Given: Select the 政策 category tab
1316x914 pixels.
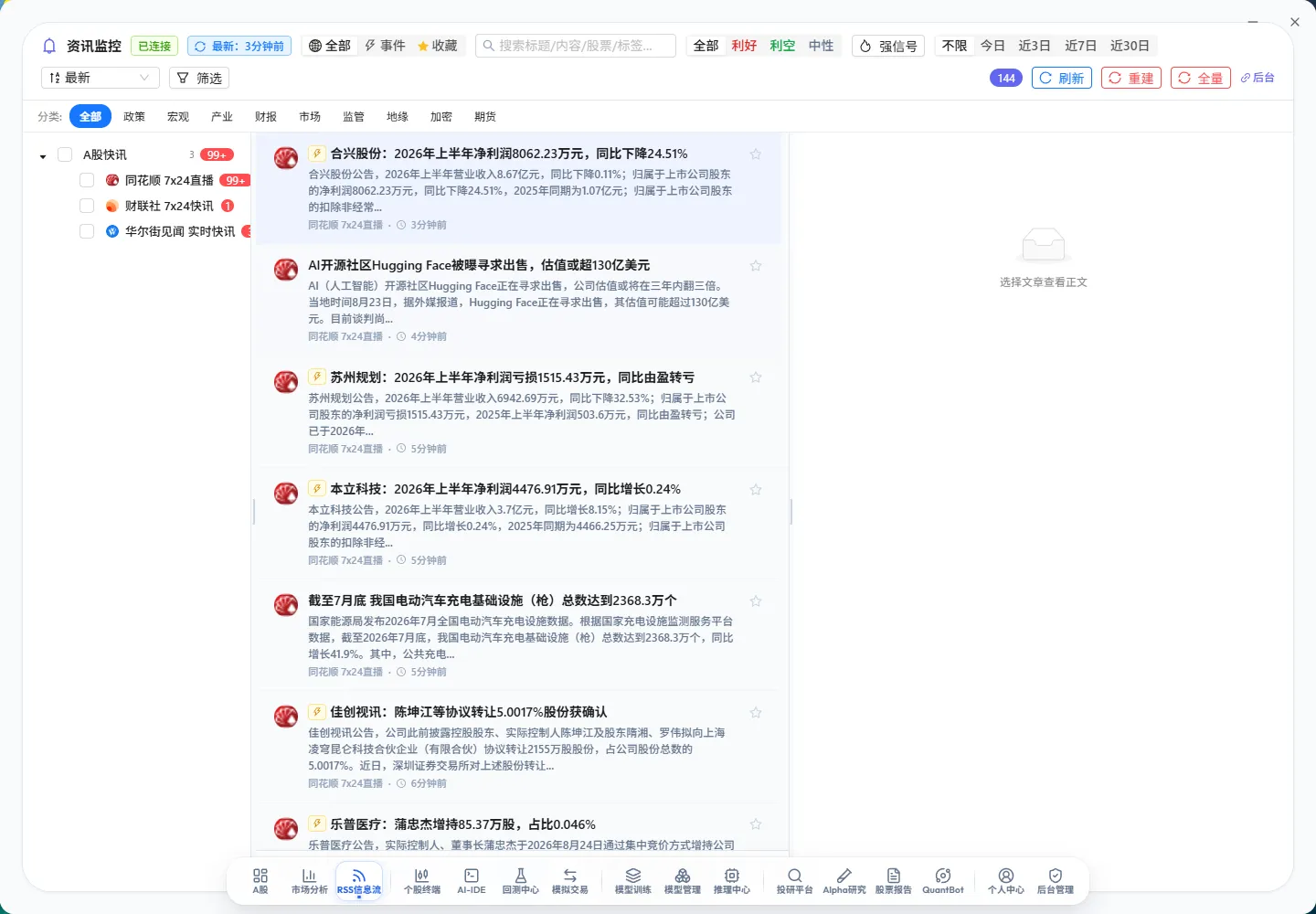Looking at the screenshot, I should click(x=134, y=116).
